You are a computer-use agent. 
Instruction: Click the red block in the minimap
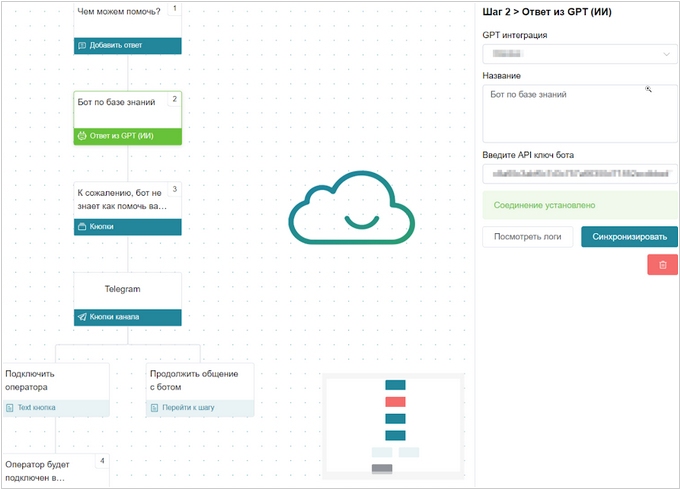tap(395, 402)
